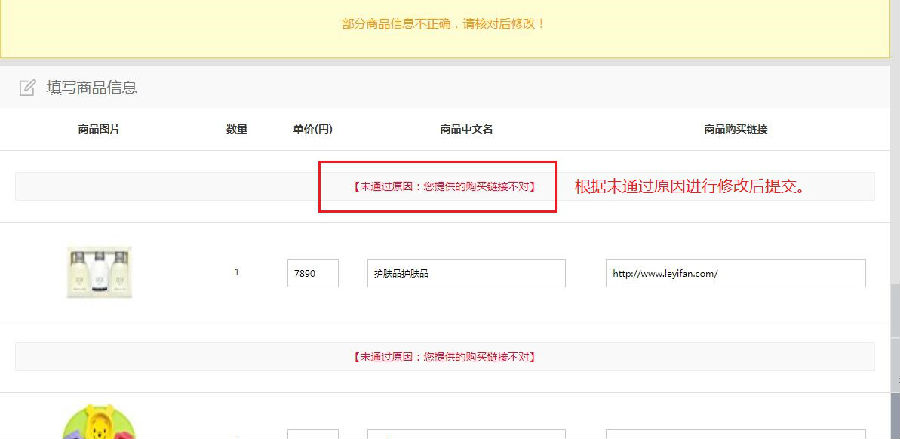Click the red instruction text 根据未通过原因进行修改后提交

pos(690,186)
